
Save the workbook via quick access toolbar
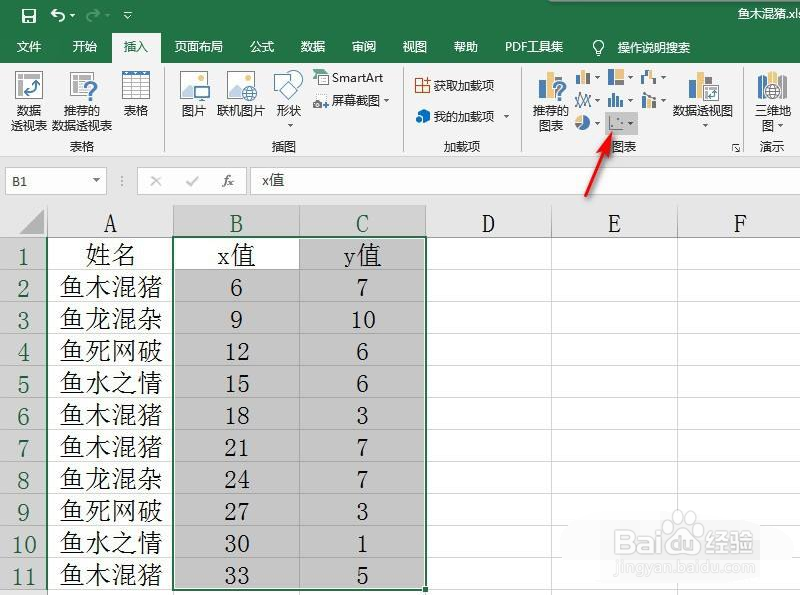tap(28, 14)
